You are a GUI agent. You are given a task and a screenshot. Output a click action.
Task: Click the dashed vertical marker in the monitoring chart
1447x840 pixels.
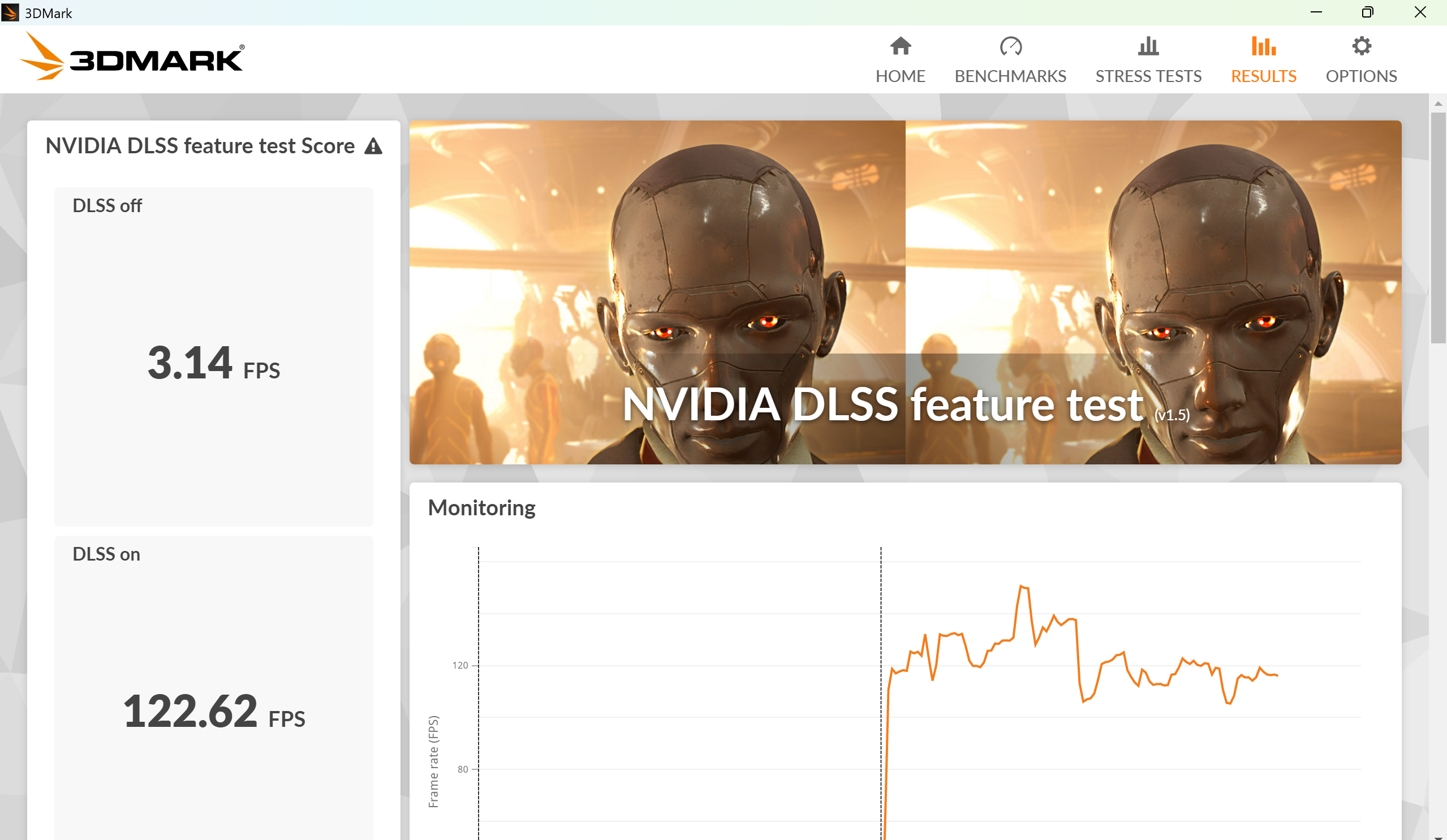click(881, 603)
